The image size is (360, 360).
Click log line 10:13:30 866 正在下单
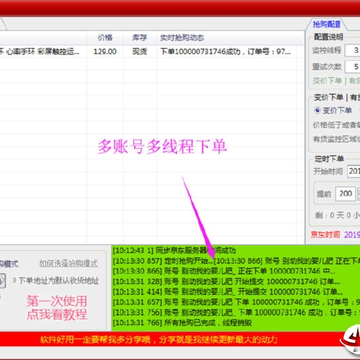tap(224, 271)
